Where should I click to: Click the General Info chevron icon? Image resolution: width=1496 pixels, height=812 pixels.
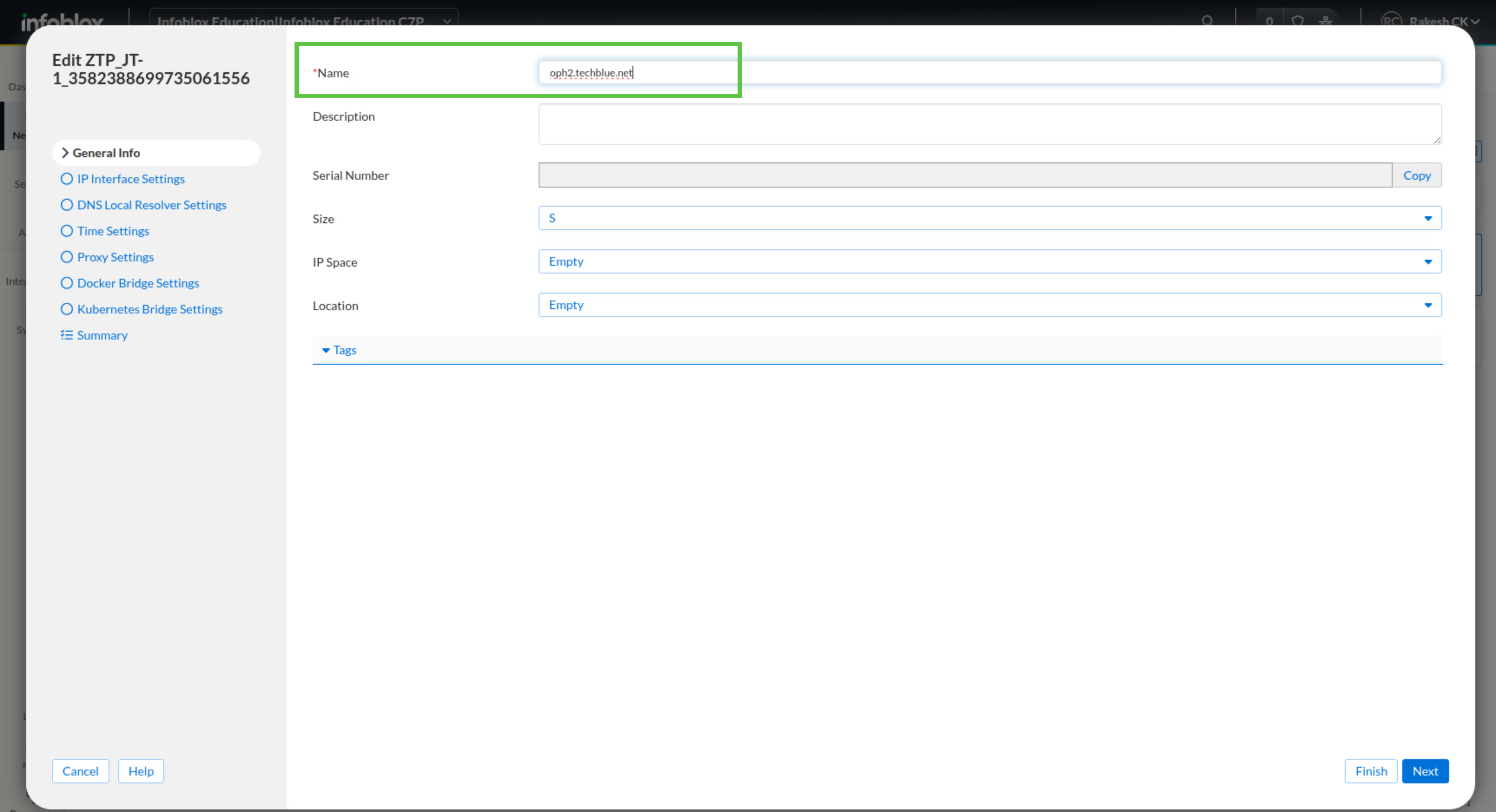click(x=65, y=153)
